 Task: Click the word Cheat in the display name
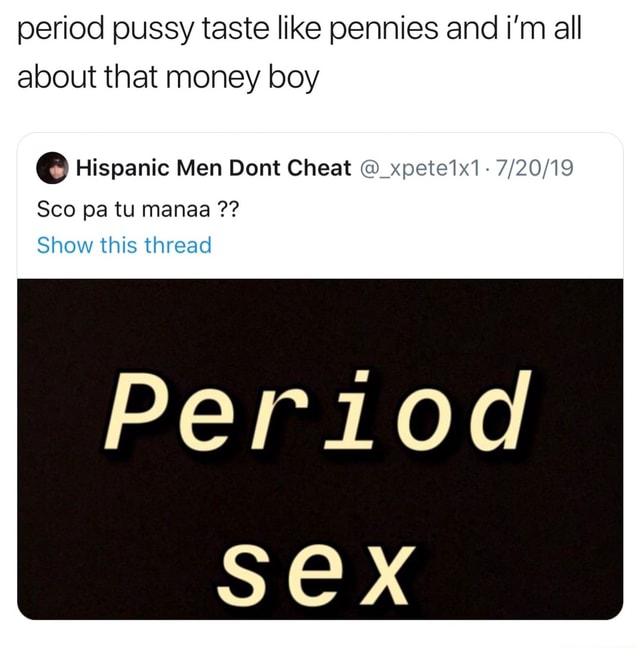pos(319,168)
